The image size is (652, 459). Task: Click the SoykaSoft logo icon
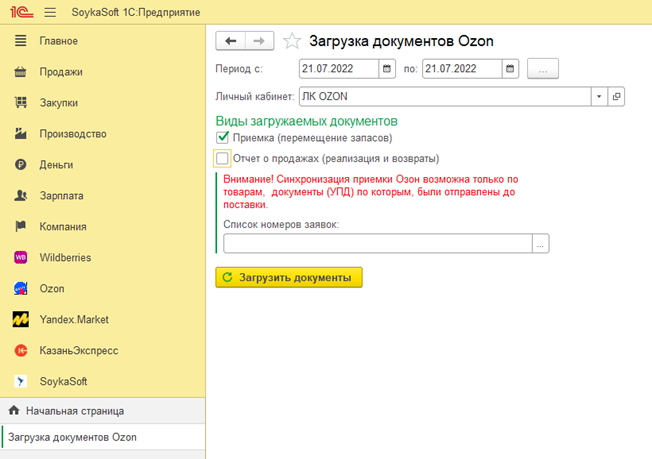(20, 381)
